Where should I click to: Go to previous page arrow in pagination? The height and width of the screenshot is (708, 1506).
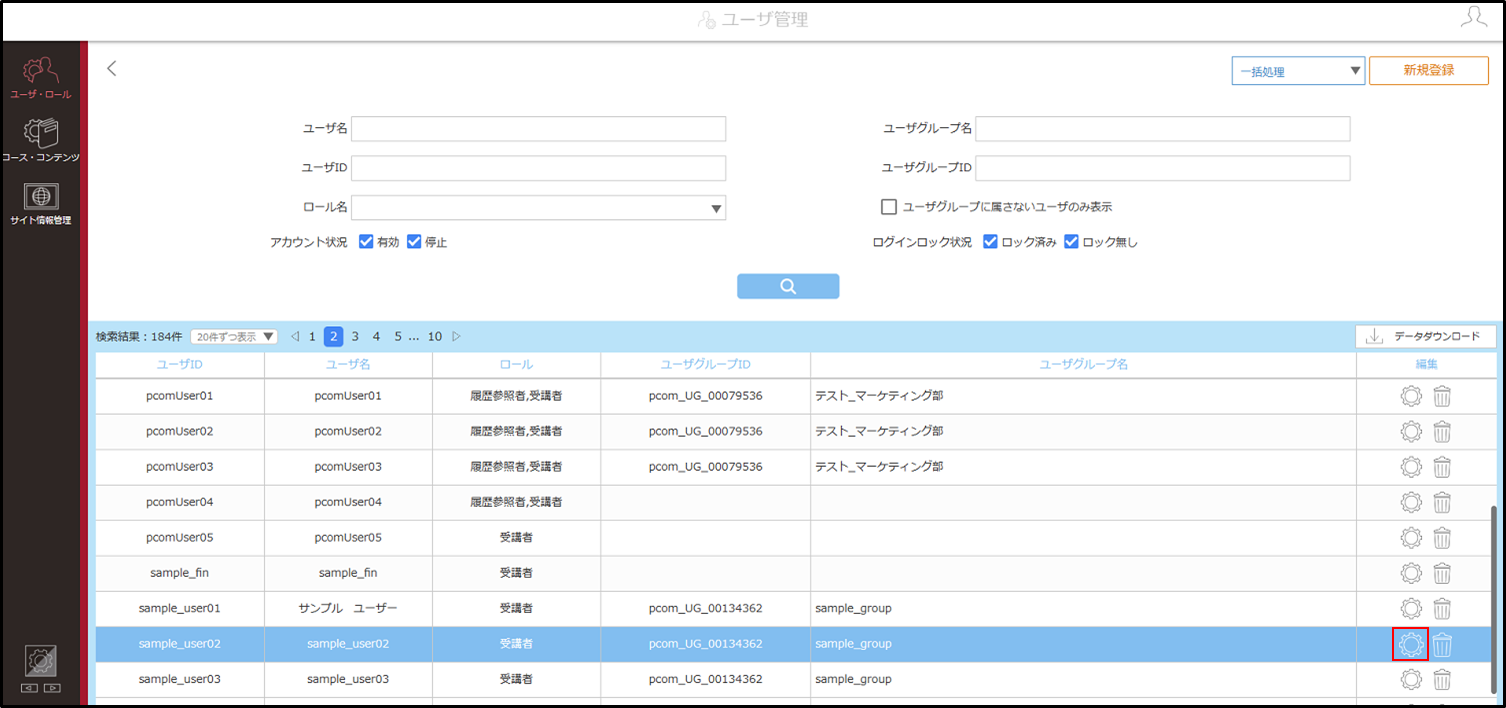295,337
